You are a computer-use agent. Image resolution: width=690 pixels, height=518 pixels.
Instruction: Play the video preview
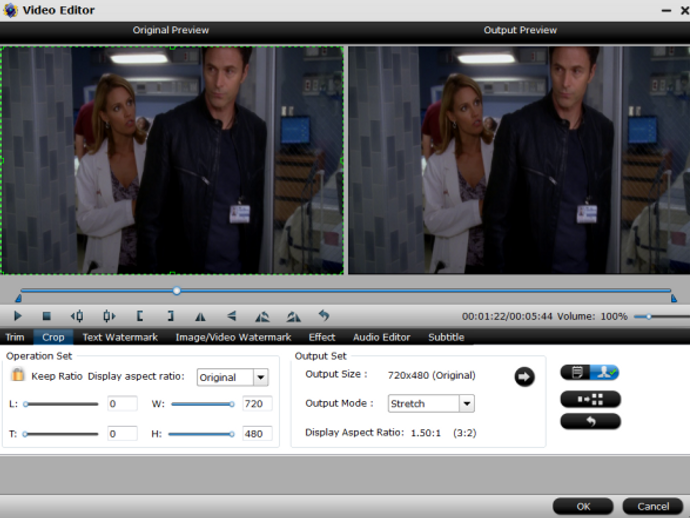click(x=18, y=316)
